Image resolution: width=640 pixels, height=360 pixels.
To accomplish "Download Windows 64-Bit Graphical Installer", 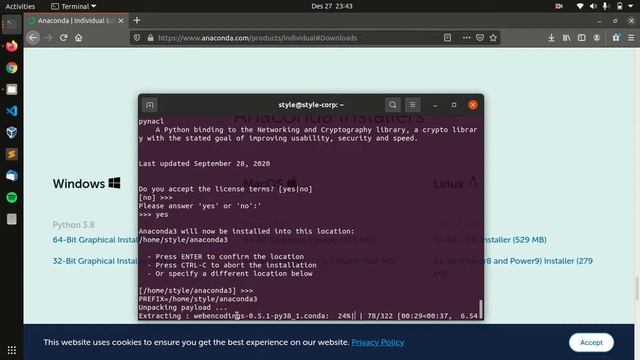I will [96, 240].
